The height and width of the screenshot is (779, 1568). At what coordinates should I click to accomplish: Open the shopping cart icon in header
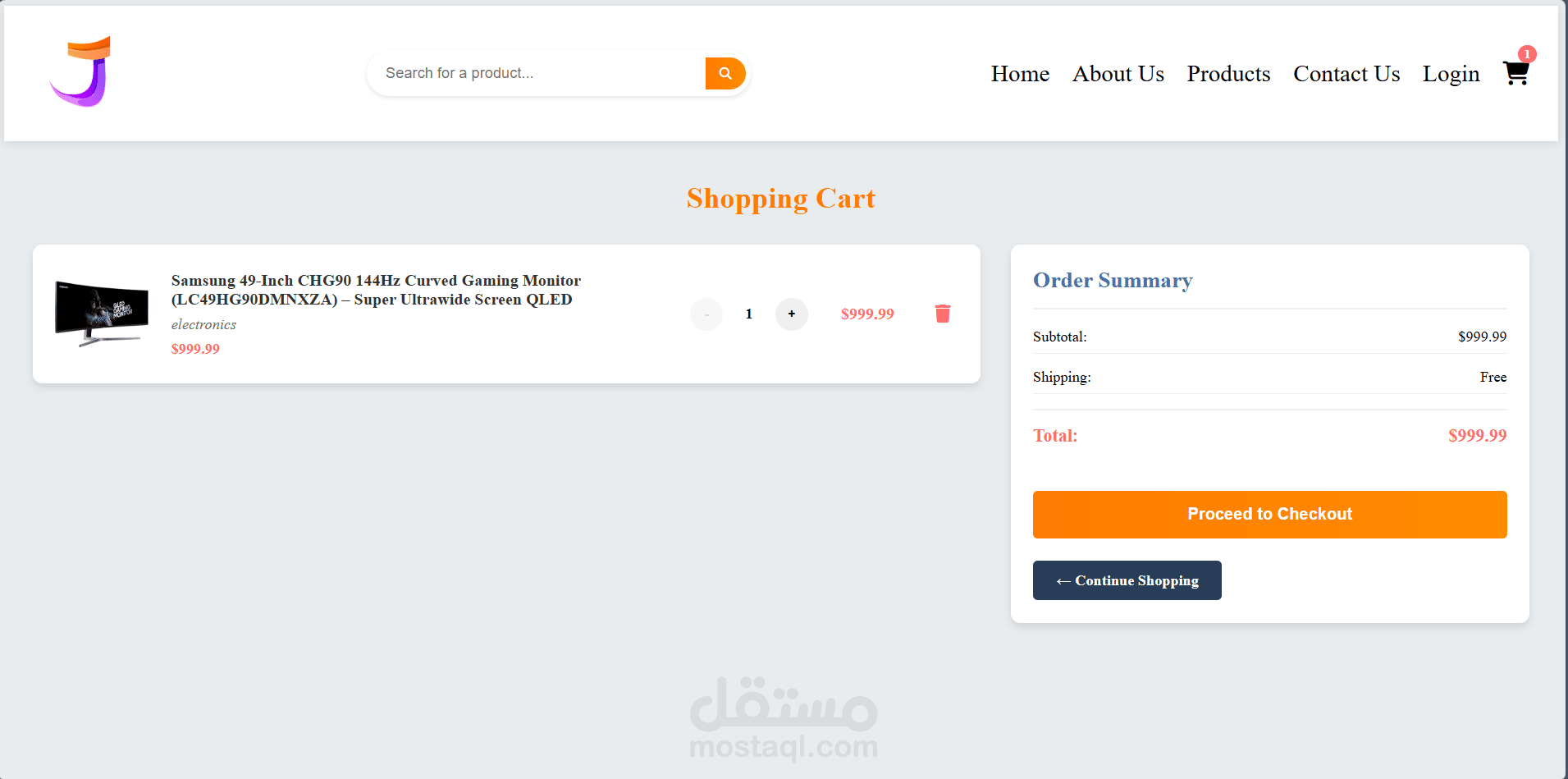click(1515, 73)
